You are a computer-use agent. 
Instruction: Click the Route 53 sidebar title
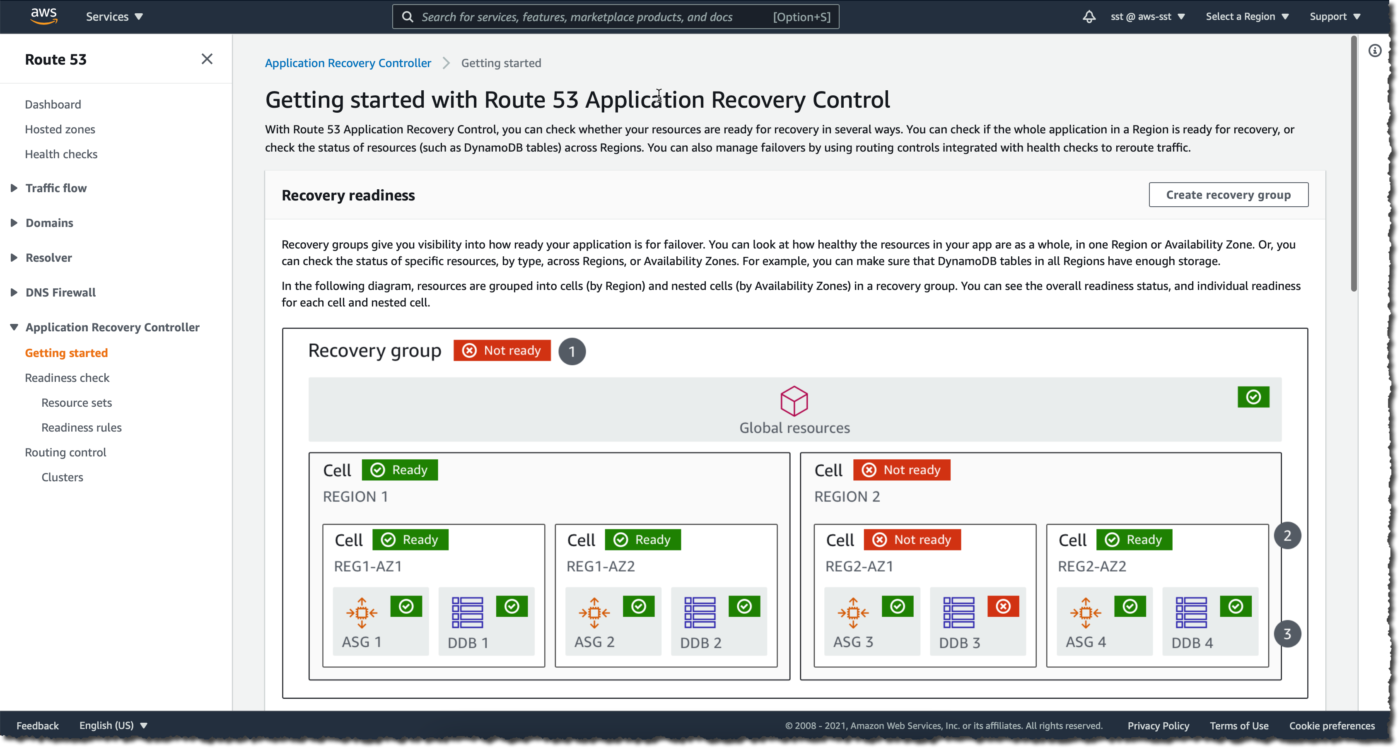[56, 60]
